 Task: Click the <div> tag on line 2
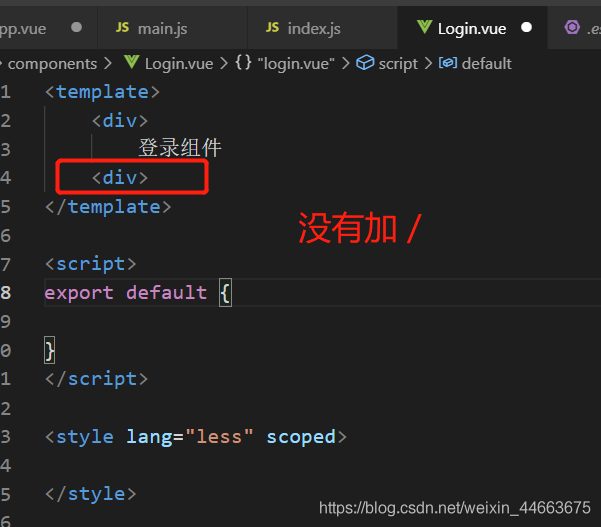(120, 121)
